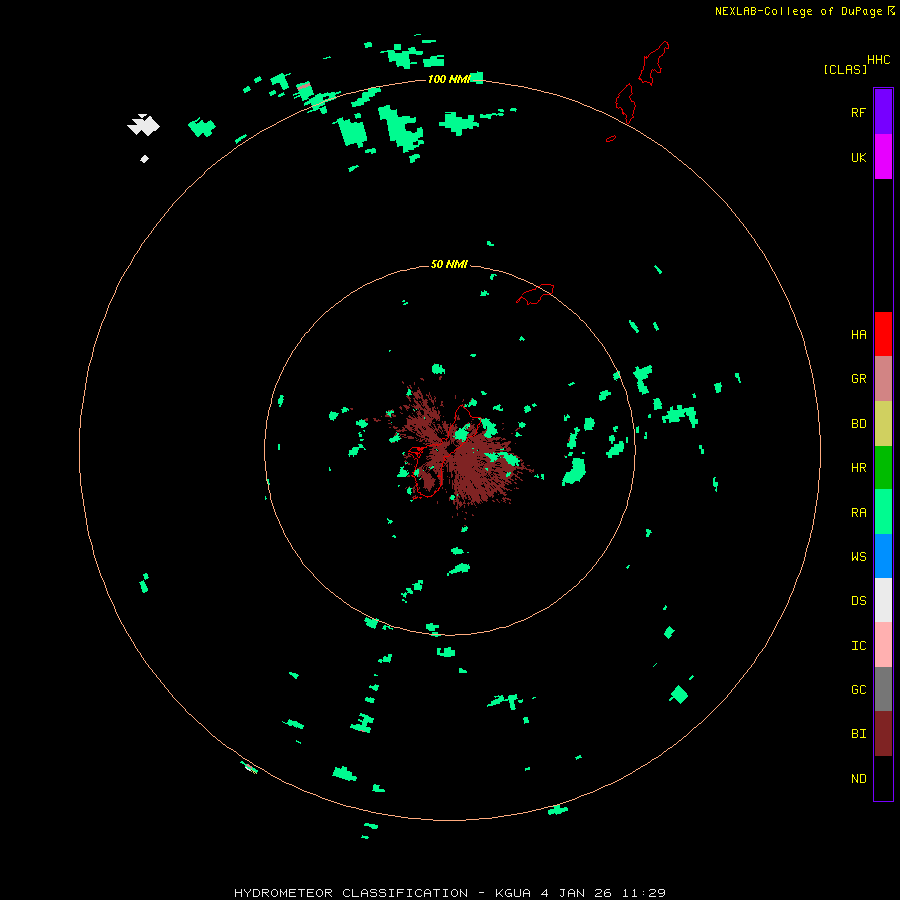Click the RA legend label
Screen dimensions: 900x900
point(858,513)
